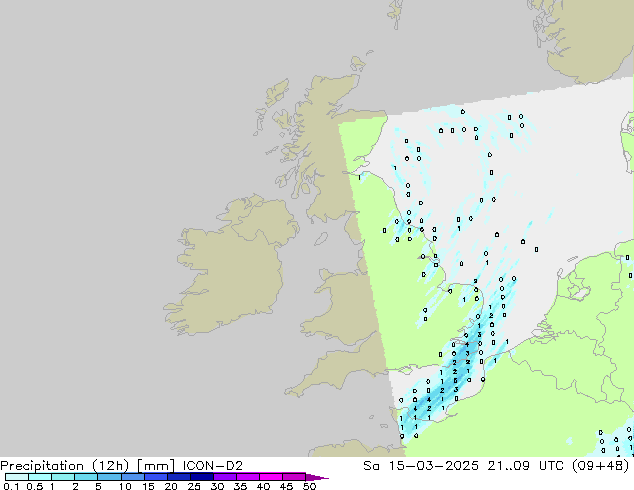This screenshot has height=490, width=634.
Task: Pick the 1–2 mm legend color box
Action: click(63, 477)
